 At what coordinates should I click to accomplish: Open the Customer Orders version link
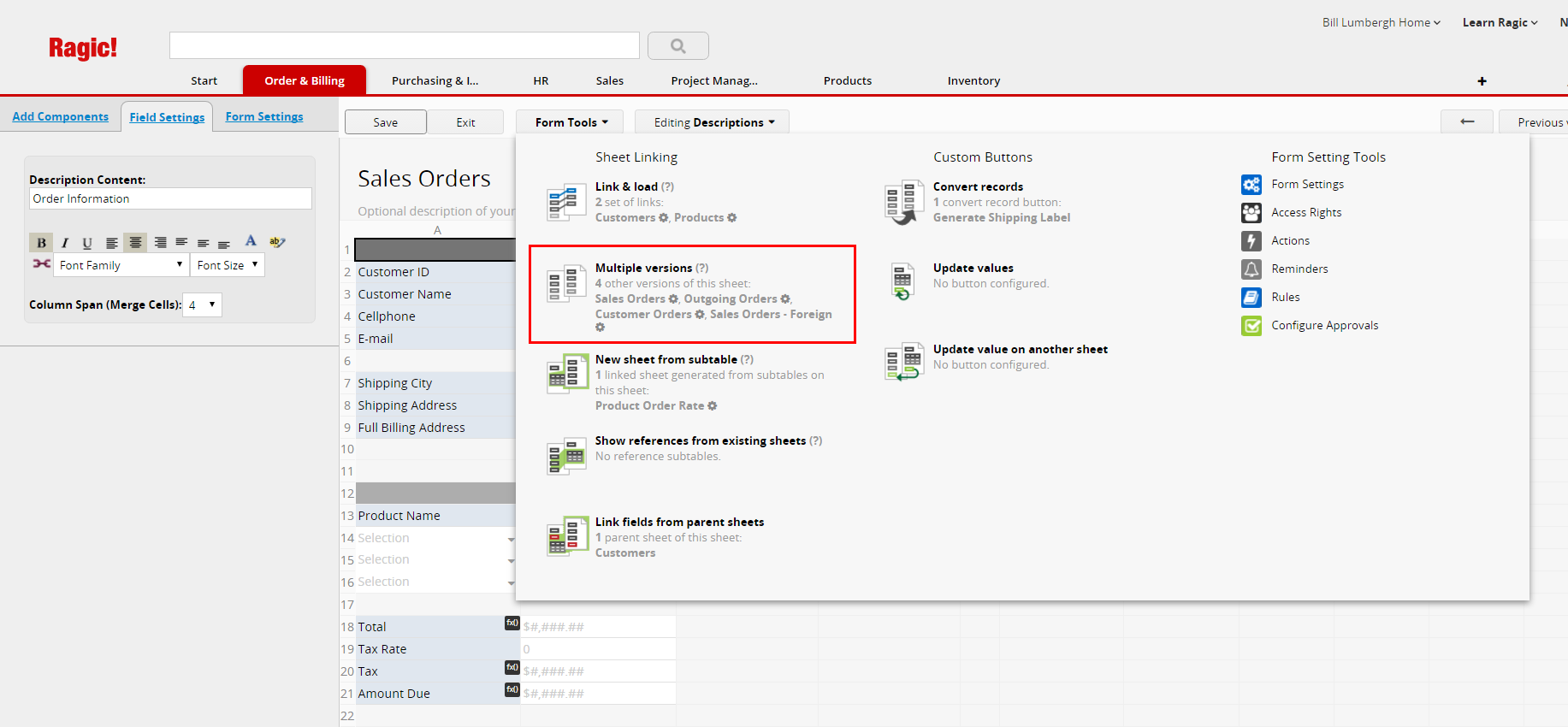(x=643, y=315)
